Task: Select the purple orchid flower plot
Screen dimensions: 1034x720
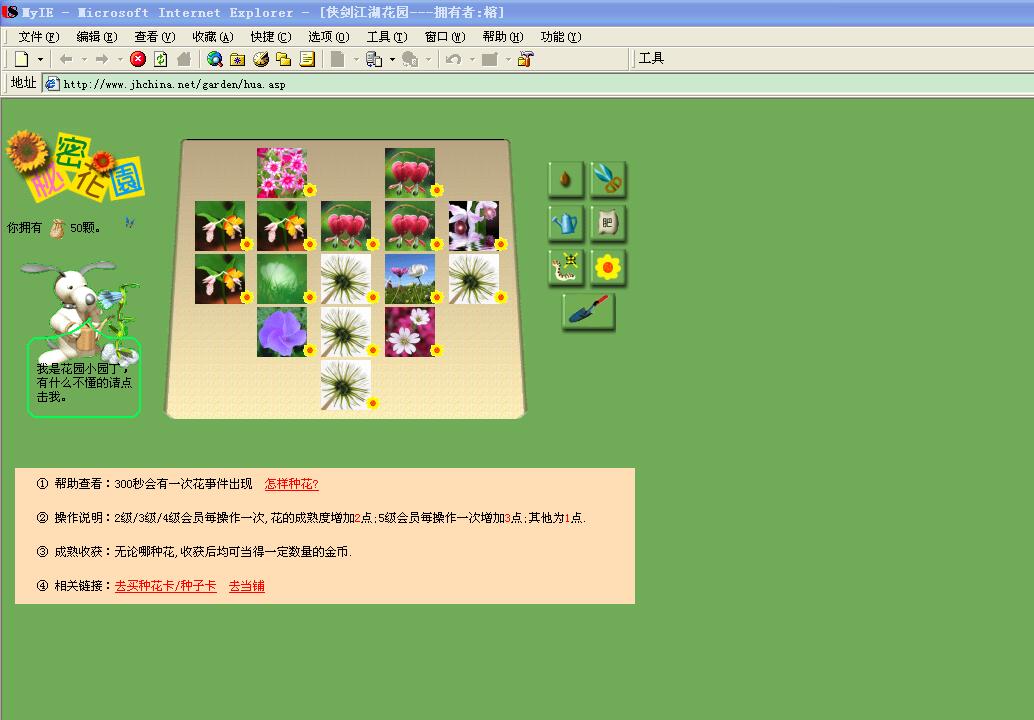Action: 473,226
